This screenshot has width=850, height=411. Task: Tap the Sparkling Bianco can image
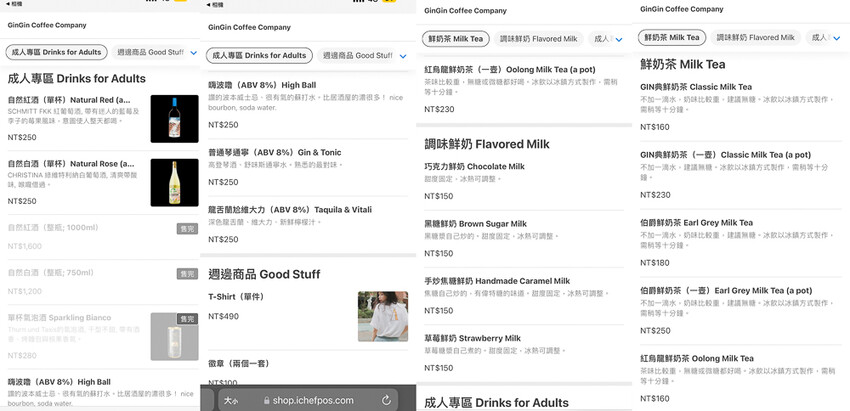coord(174,336)
